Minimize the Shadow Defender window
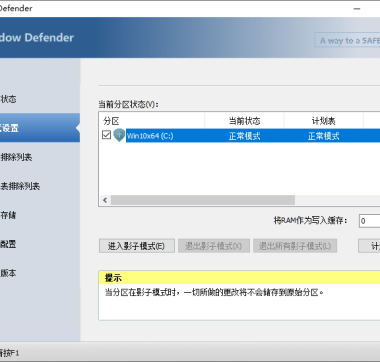The width and height of the screenshot is (380, 362). (357, 9)
